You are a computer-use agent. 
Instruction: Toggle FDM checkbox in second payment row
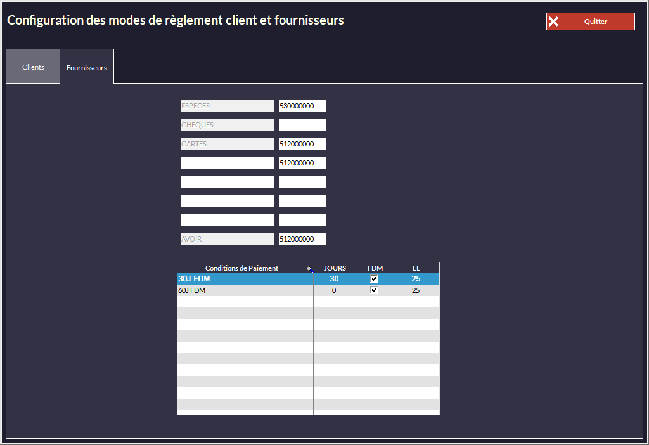374,290
